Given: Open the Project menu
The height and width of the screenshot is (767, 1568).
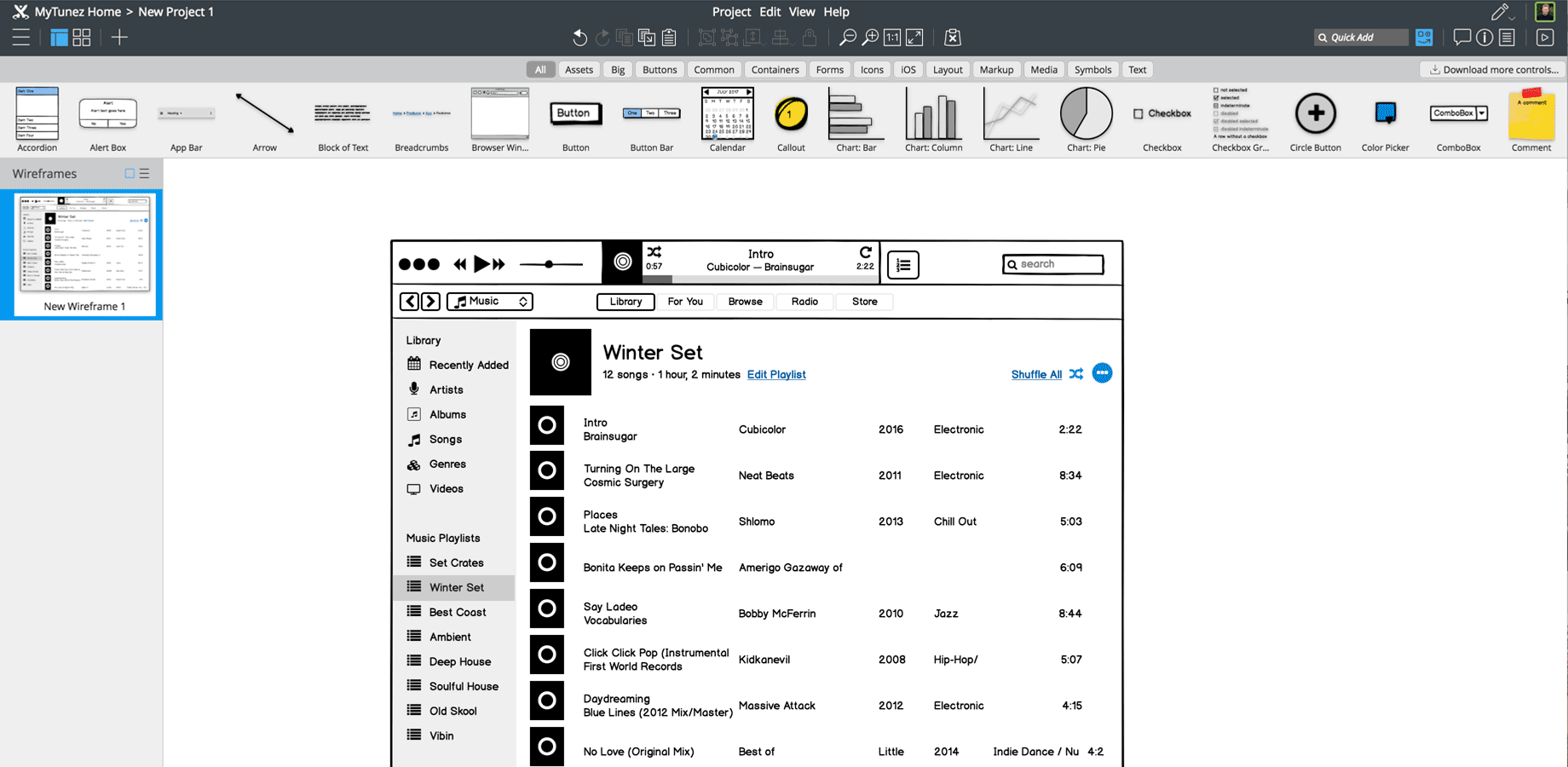Looking at the screenshot, I should [x=731, y=11].
